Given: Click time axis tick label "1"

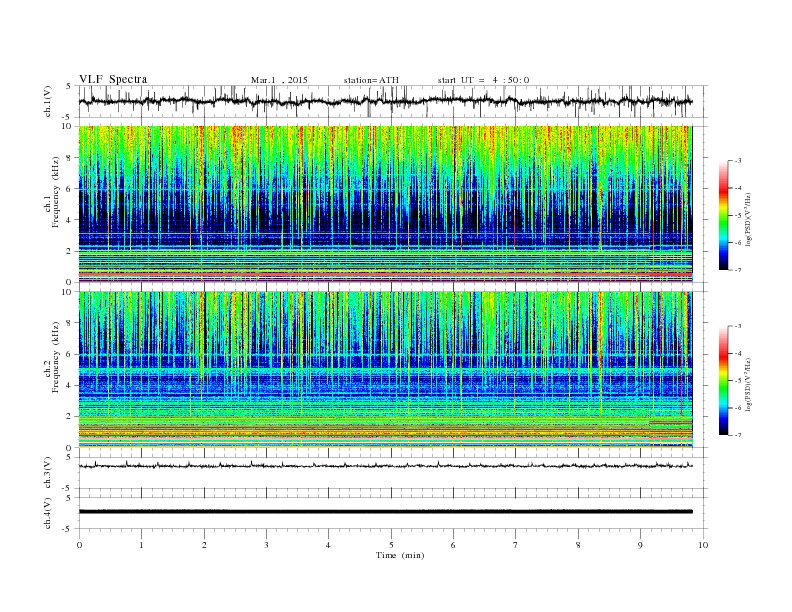Looking at the screenshot, I should (x=141, y=545).
